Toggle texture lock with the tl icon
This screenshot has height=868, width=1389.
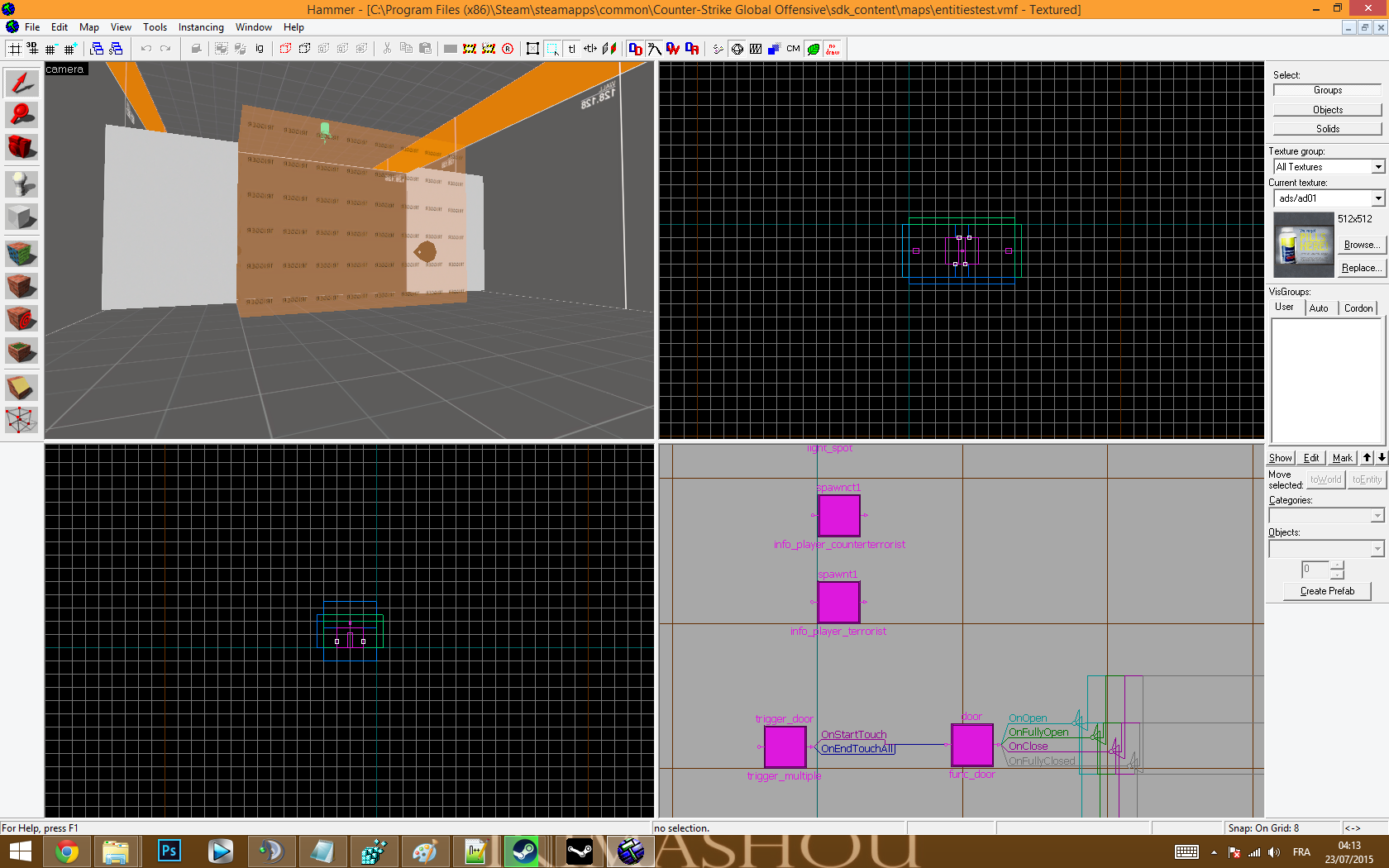571,49
